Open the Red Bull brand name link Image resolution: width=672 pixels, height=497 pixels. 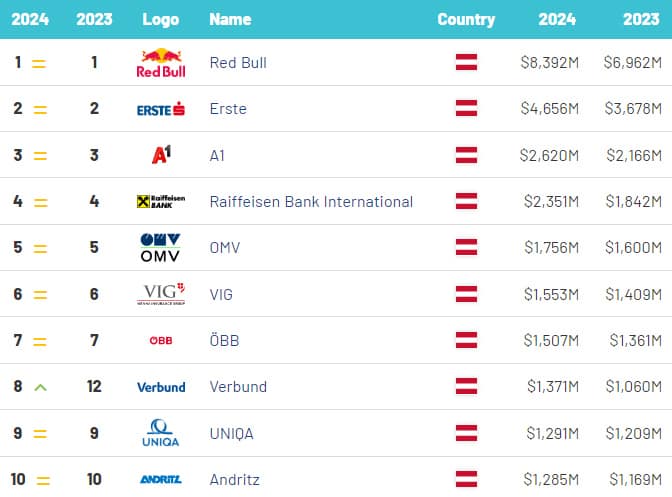point(238,63)
